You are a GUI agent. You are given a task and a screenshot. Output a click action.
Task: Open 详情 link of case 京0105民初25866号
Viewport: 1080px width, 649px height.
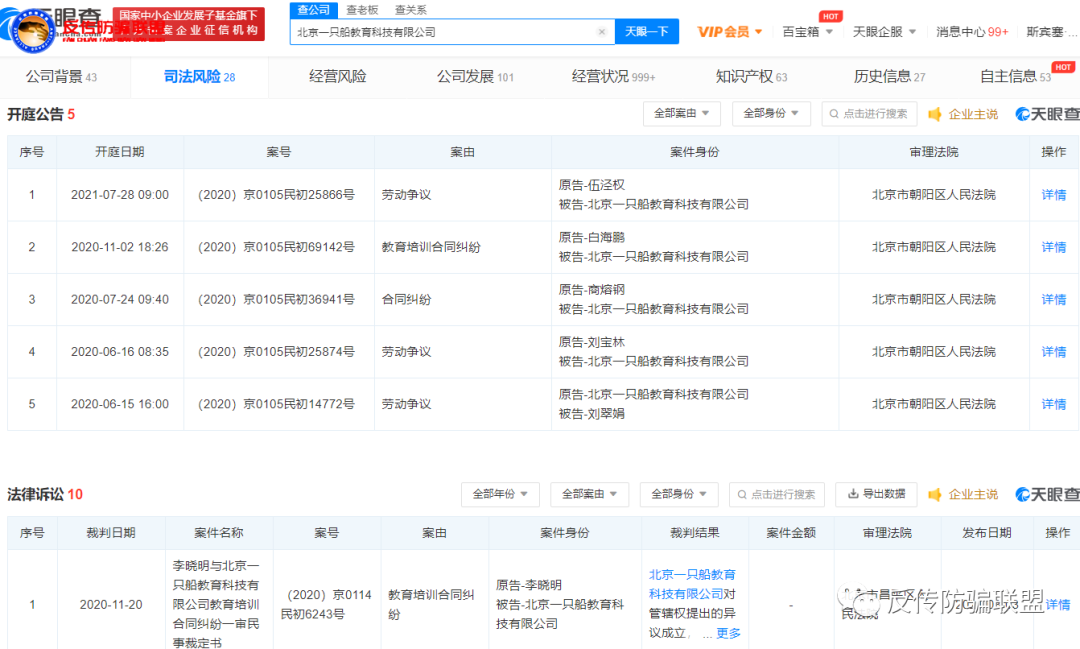(1052, 195)
